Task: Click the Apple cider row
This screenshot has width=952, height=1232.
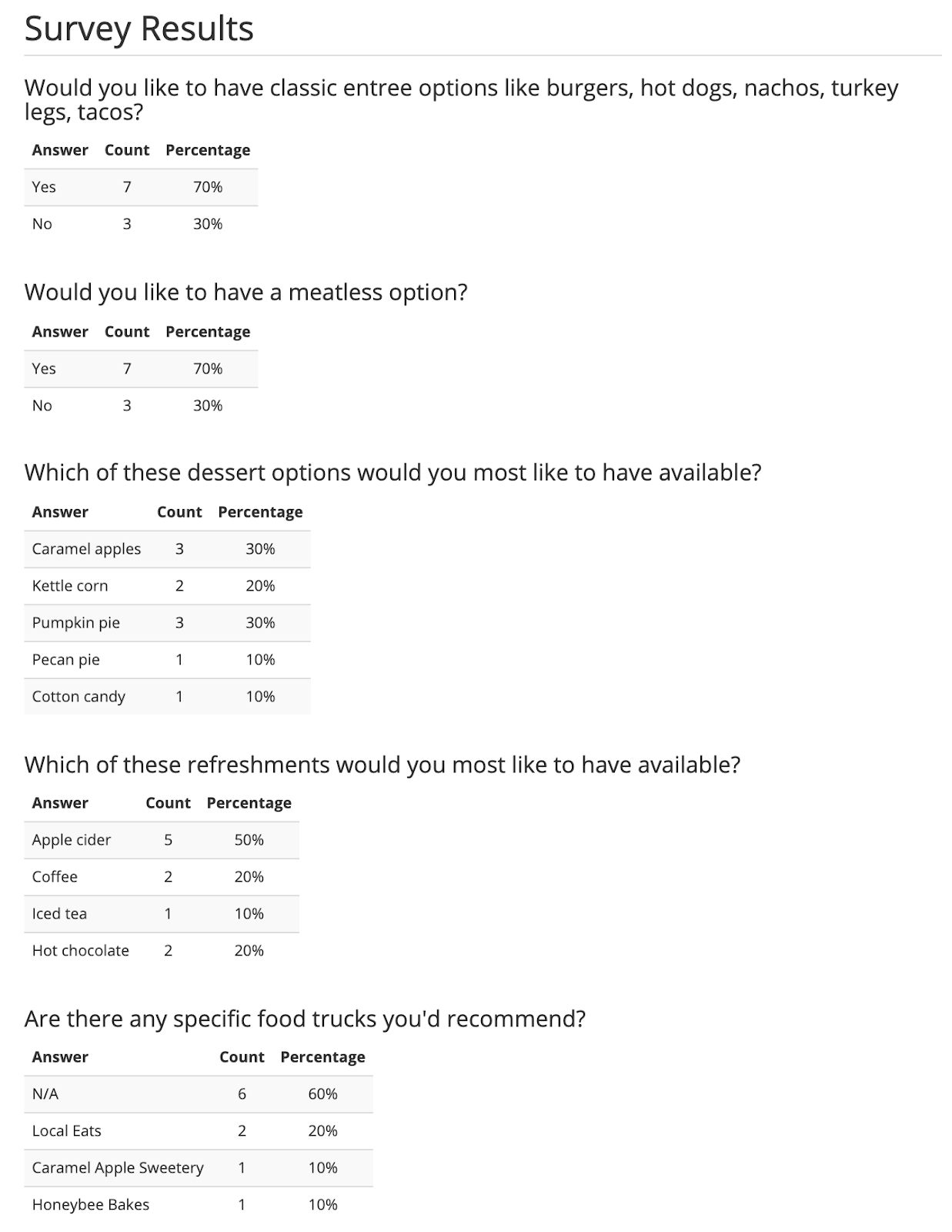Action: point(162,840)
